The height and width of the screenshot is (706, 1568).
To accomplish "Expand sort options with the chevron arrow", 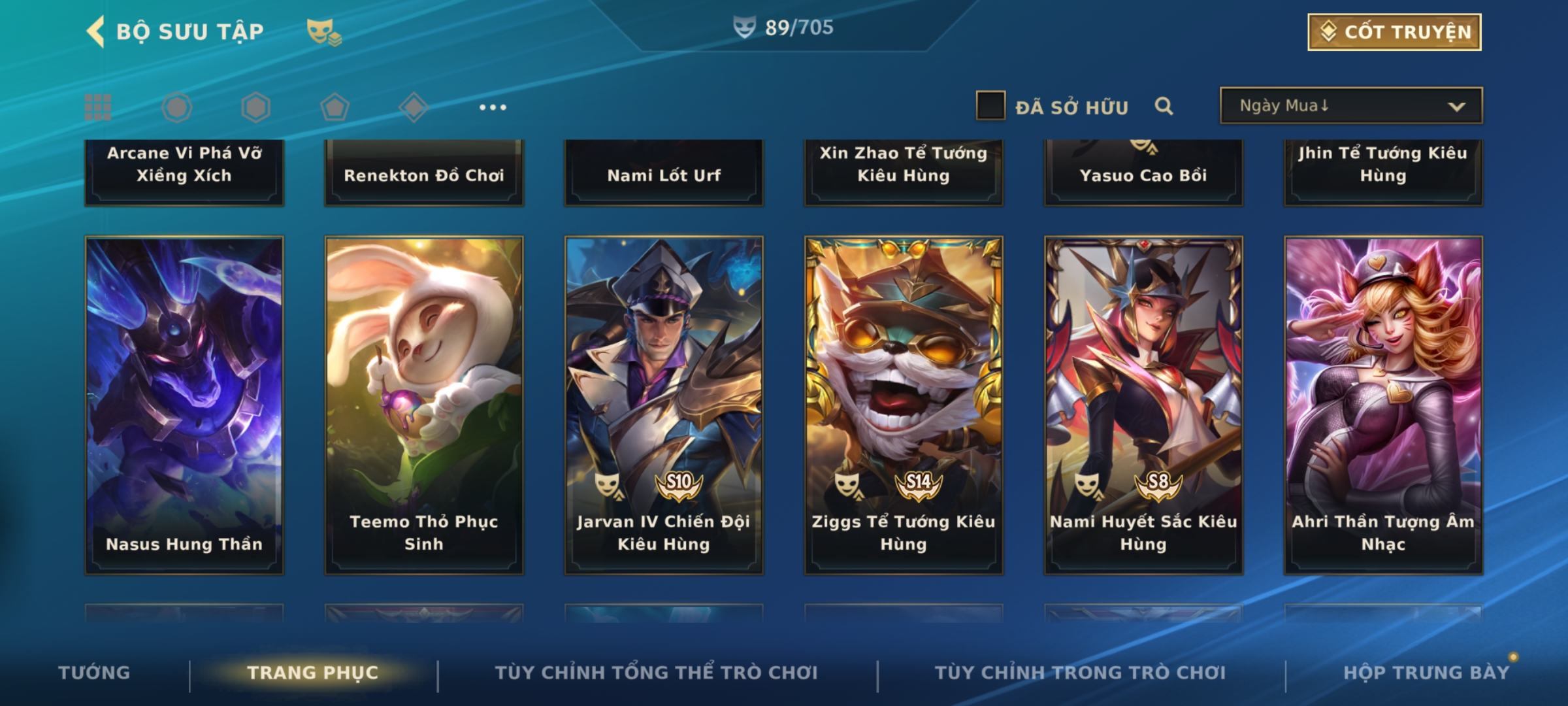I will coord(1457,107).
